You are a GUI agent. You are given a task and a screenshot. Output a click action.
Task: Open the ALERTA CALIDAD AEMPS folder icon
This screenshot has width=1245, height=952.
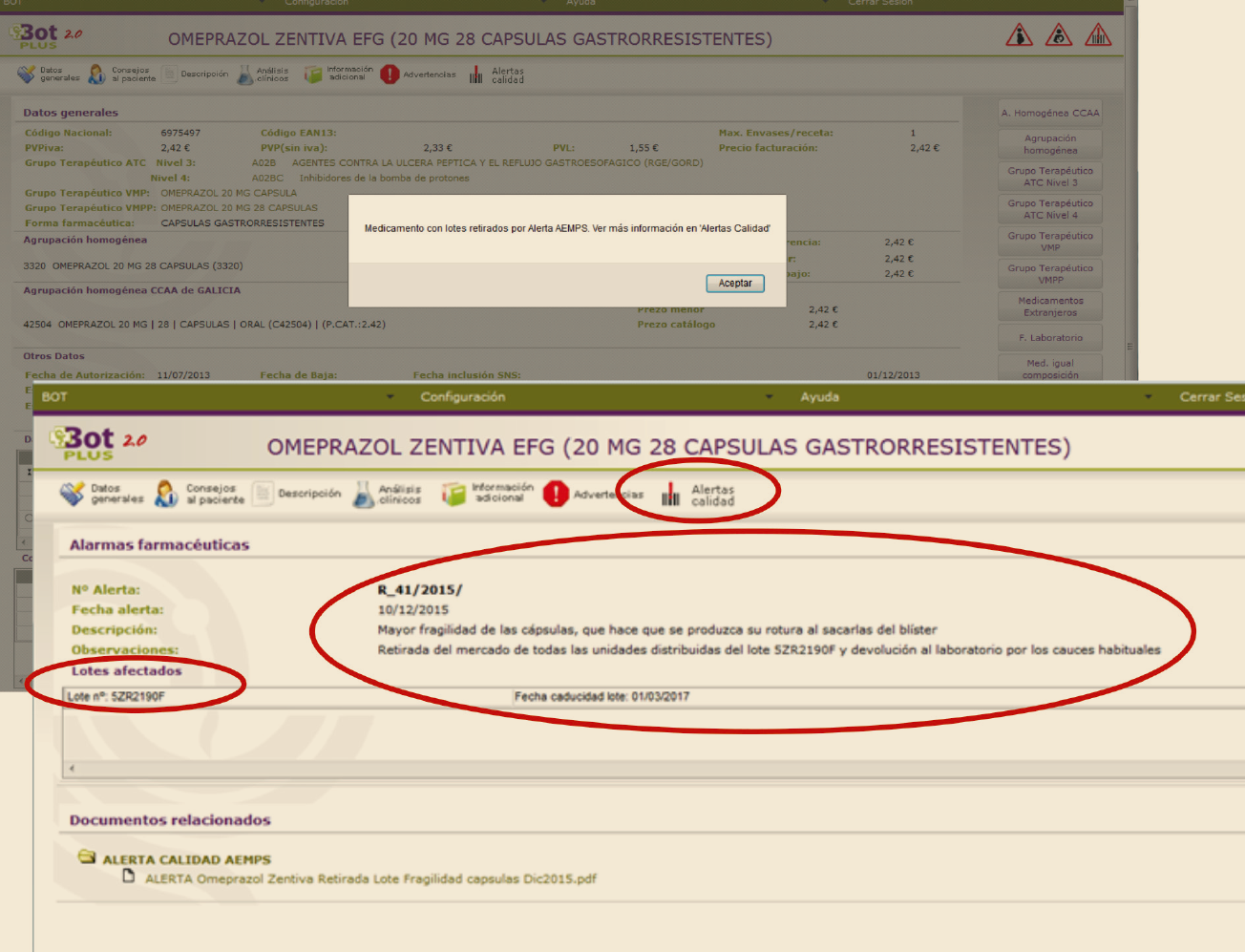87,857
